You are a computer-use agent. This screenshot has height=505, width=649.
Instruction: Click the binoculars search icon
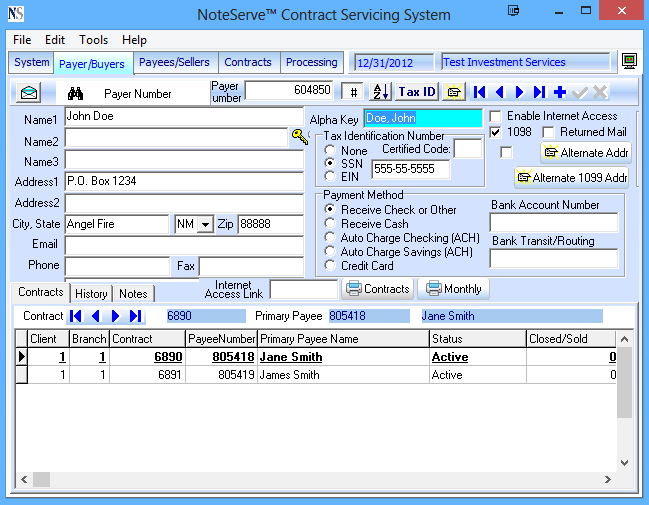click(x=75, y=93)
